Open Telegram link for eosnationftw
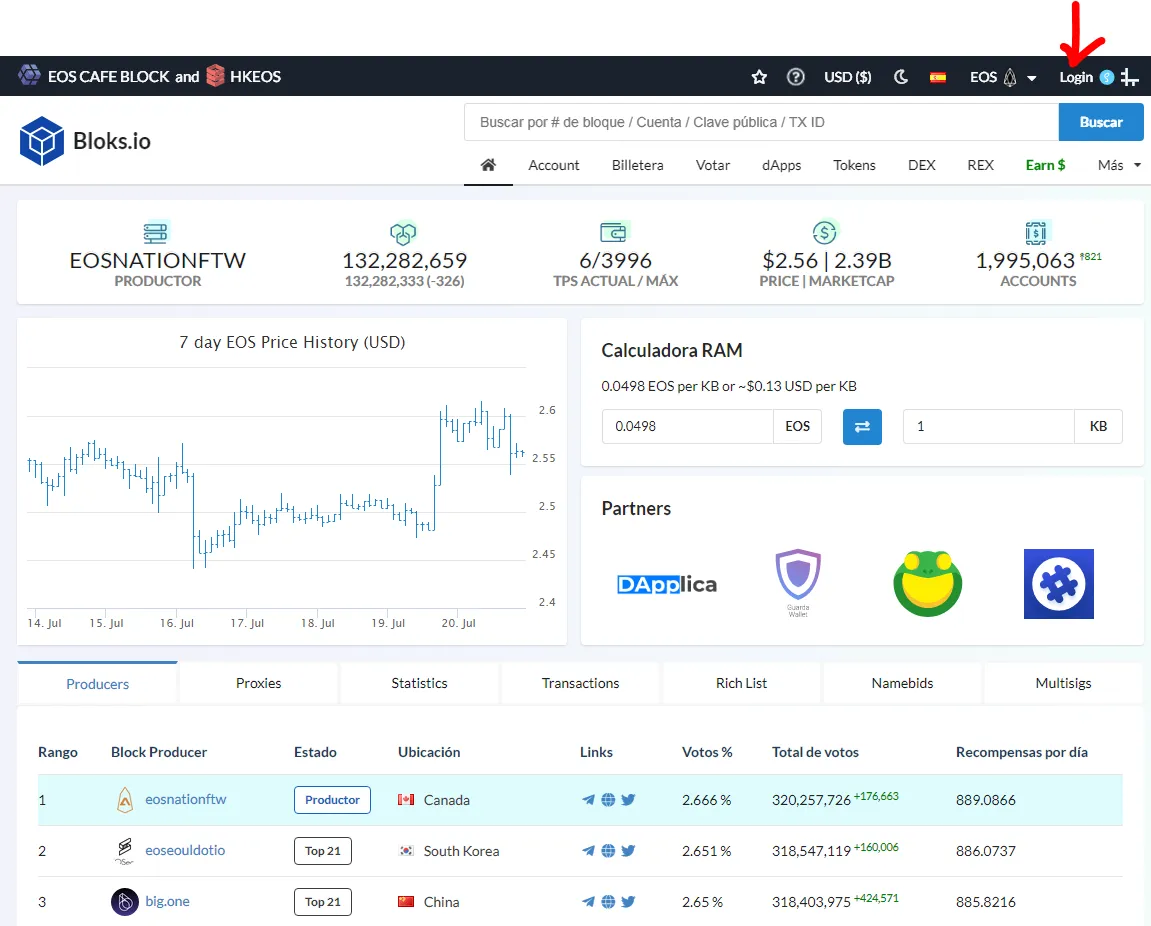1151x926 pixels. 588,800
